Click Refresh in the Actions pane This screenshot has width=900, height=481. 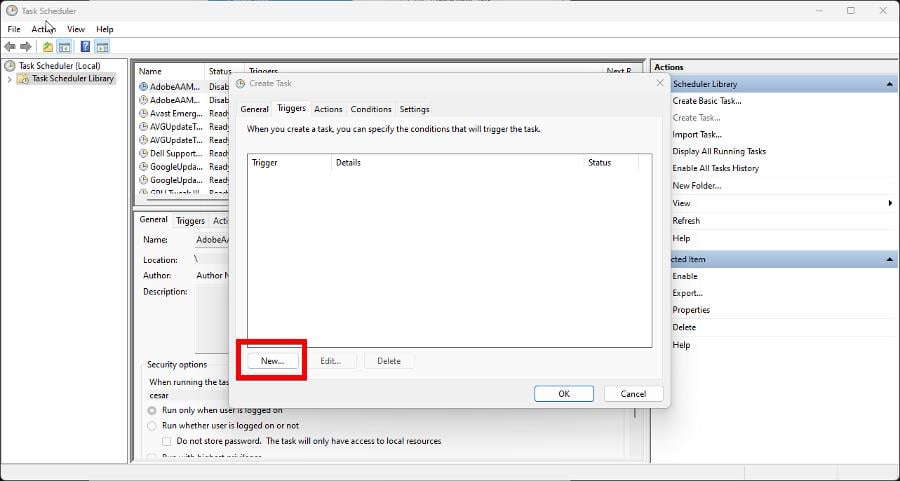tap(686, 221)
